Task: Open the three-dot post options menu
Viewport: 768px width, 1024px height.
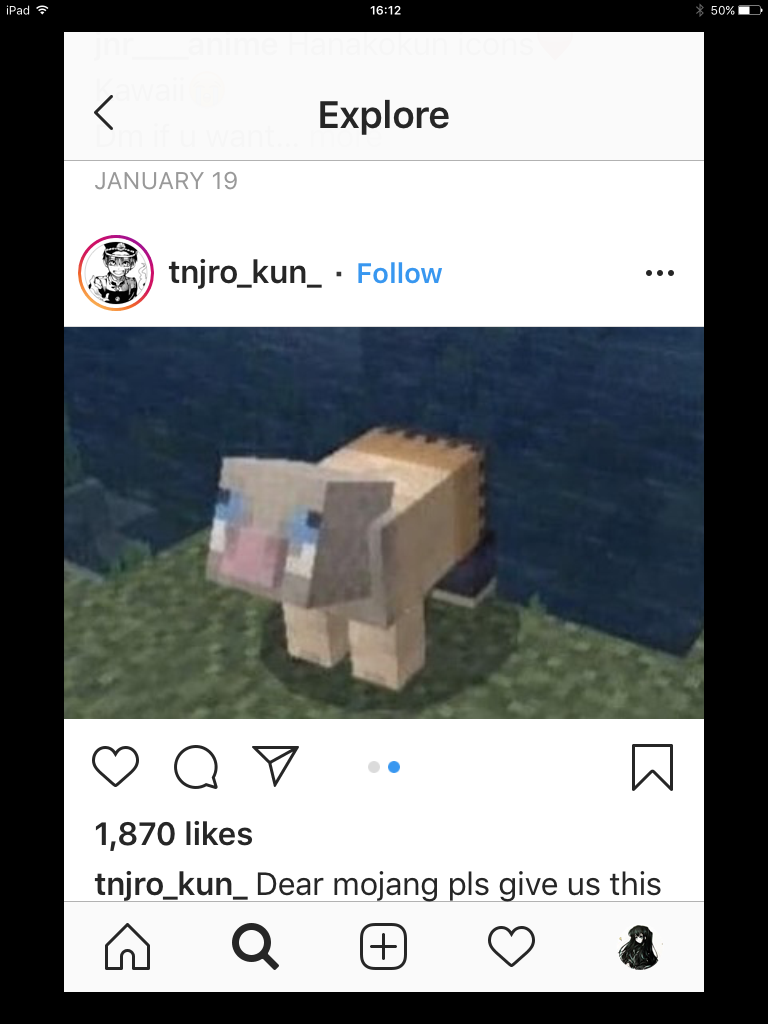Action: (660, 273)
